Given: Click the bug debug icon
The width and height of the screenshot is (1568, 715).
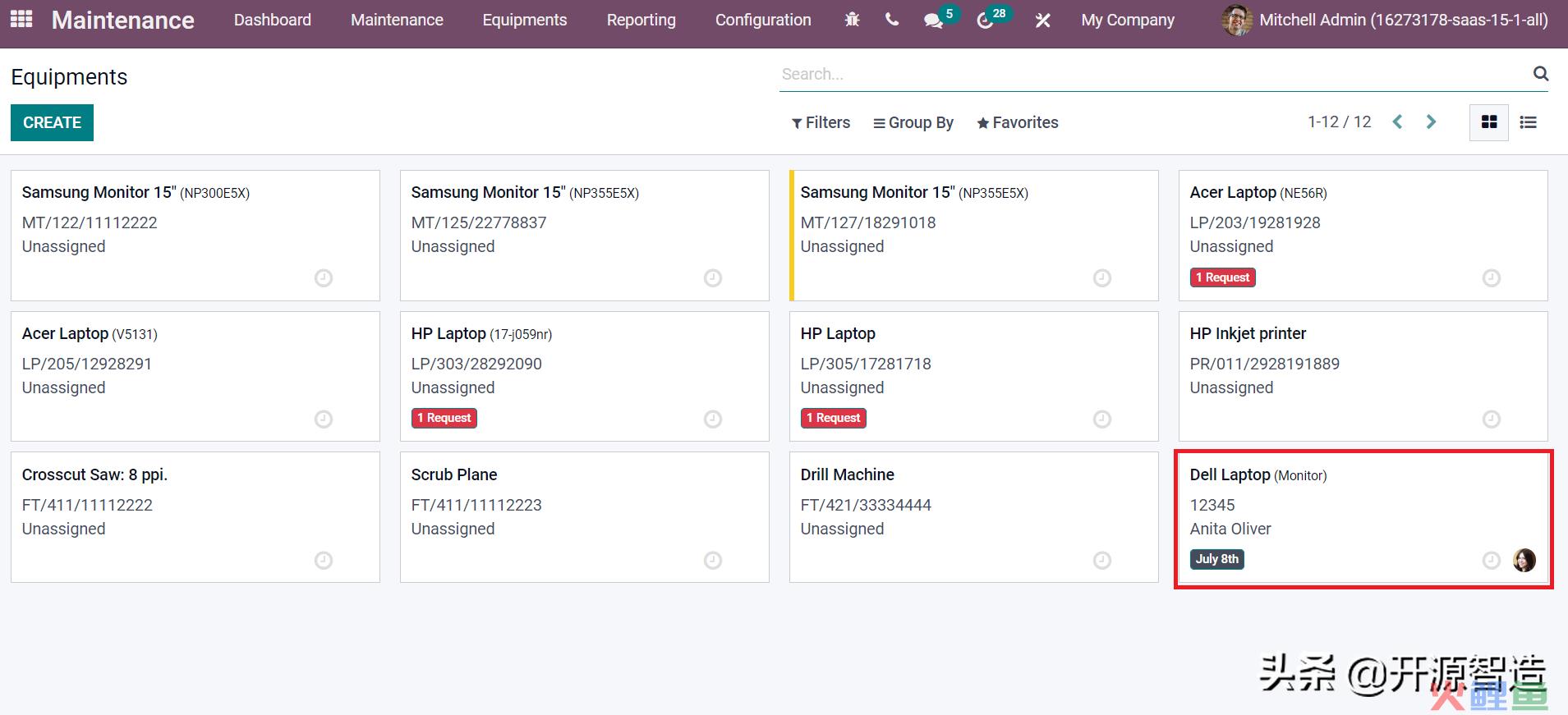Looking at the screenshot, I should coord(852,20).
